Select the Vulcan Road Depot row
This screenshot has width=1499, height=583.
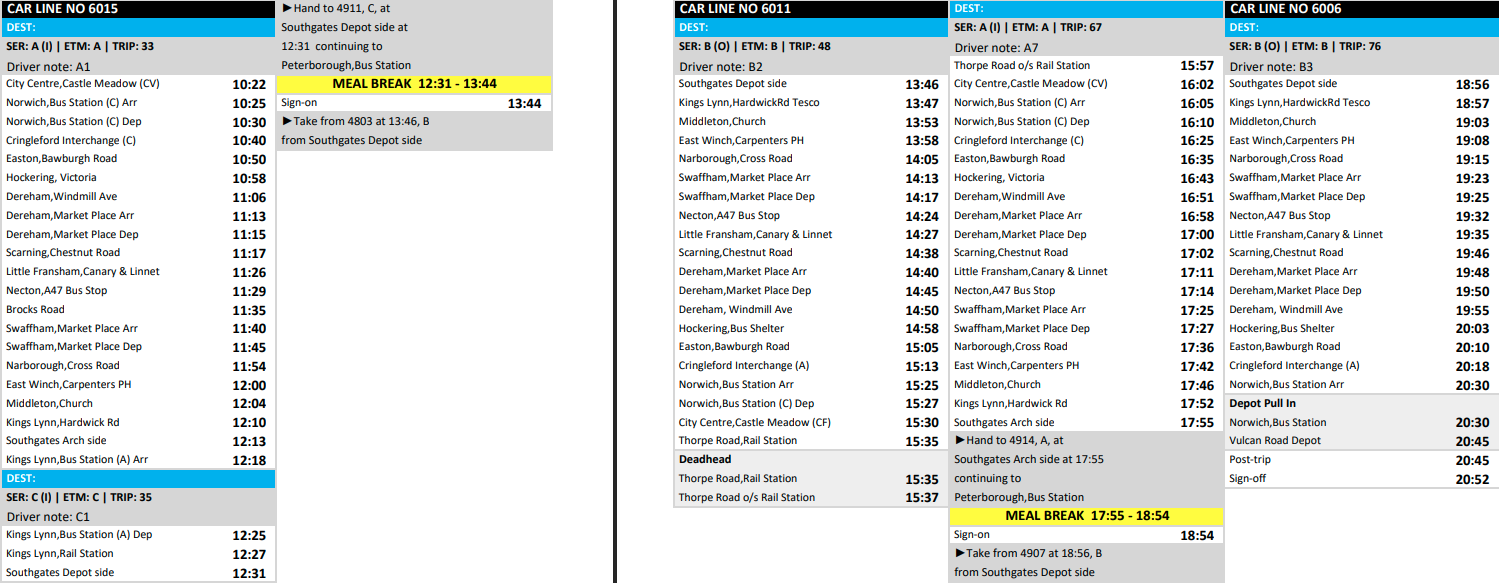[1361, 441]
